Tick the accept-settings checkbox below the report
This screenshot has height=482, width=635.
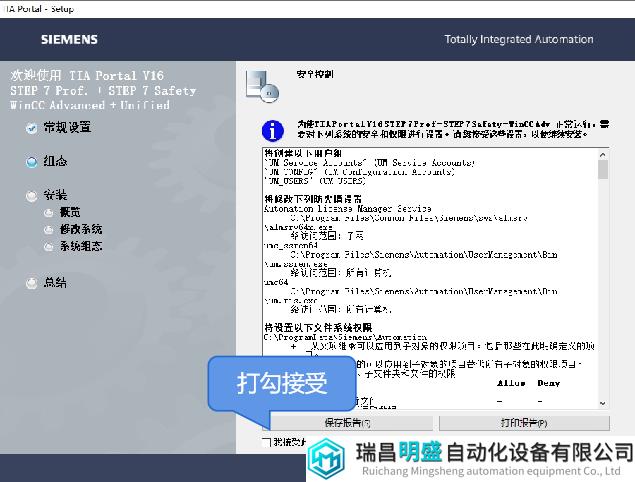[x=266, y=442]
